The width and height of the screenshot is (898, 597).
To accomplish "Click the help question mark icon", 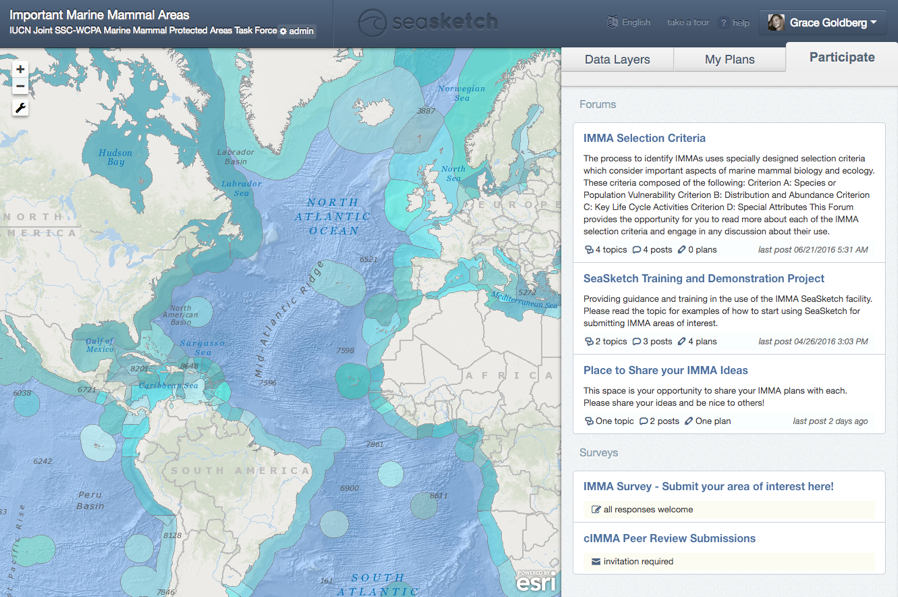I will (x=724, y=23).
